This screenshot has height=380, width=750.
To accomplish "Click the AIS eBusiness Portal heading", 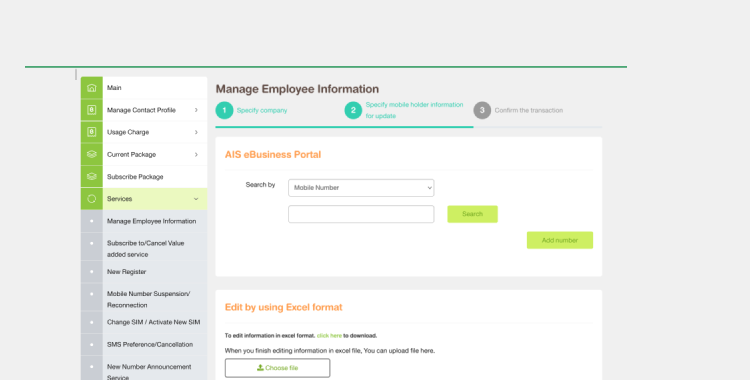I will (x=273, y=155).
